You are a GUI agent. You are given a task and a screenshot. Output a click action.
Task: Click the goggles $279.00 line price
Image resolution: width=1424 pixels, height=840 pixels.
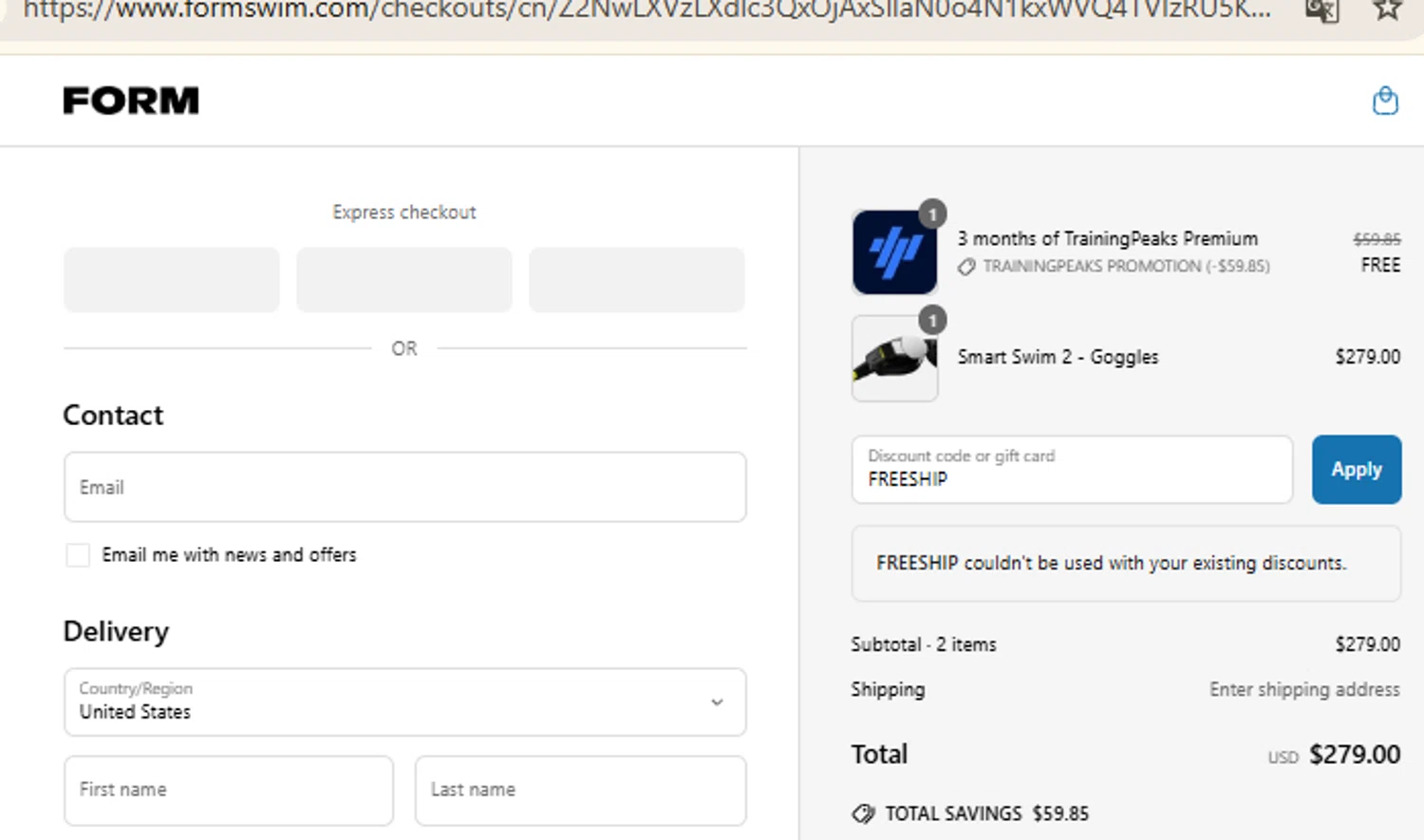click(1367, 357)
